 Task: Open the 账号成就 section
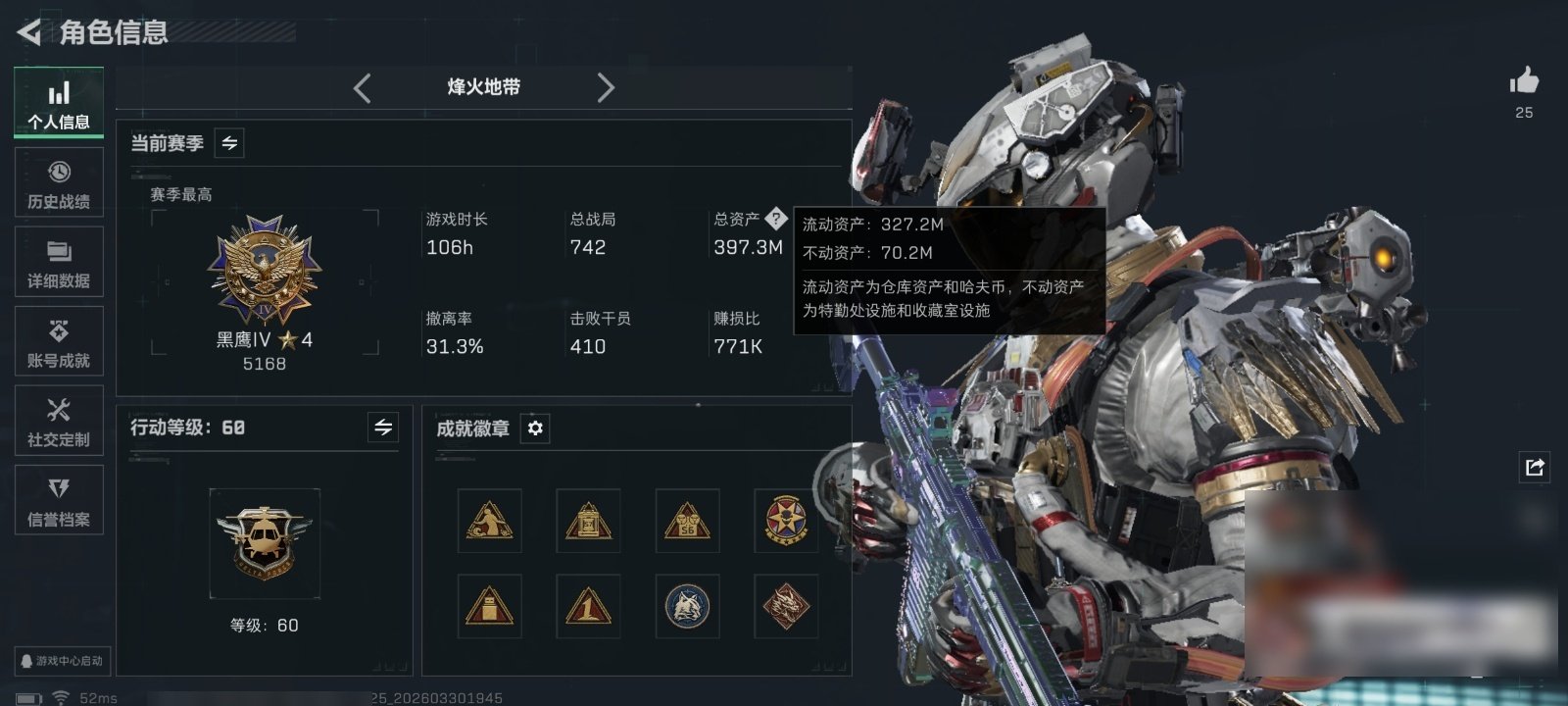(59, 341)
